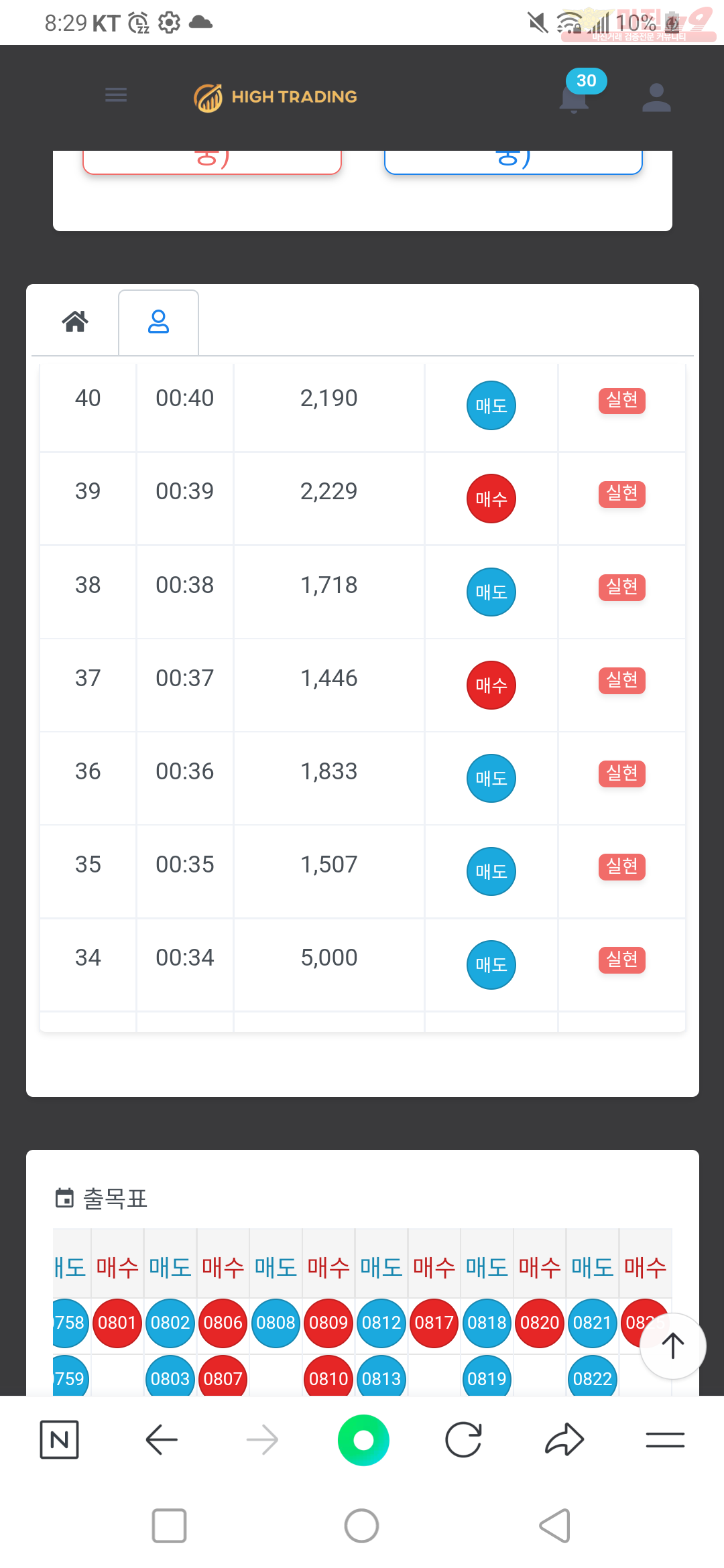
Task: Click the 실현 label in row 34
Action: click(x=622, y=960)
